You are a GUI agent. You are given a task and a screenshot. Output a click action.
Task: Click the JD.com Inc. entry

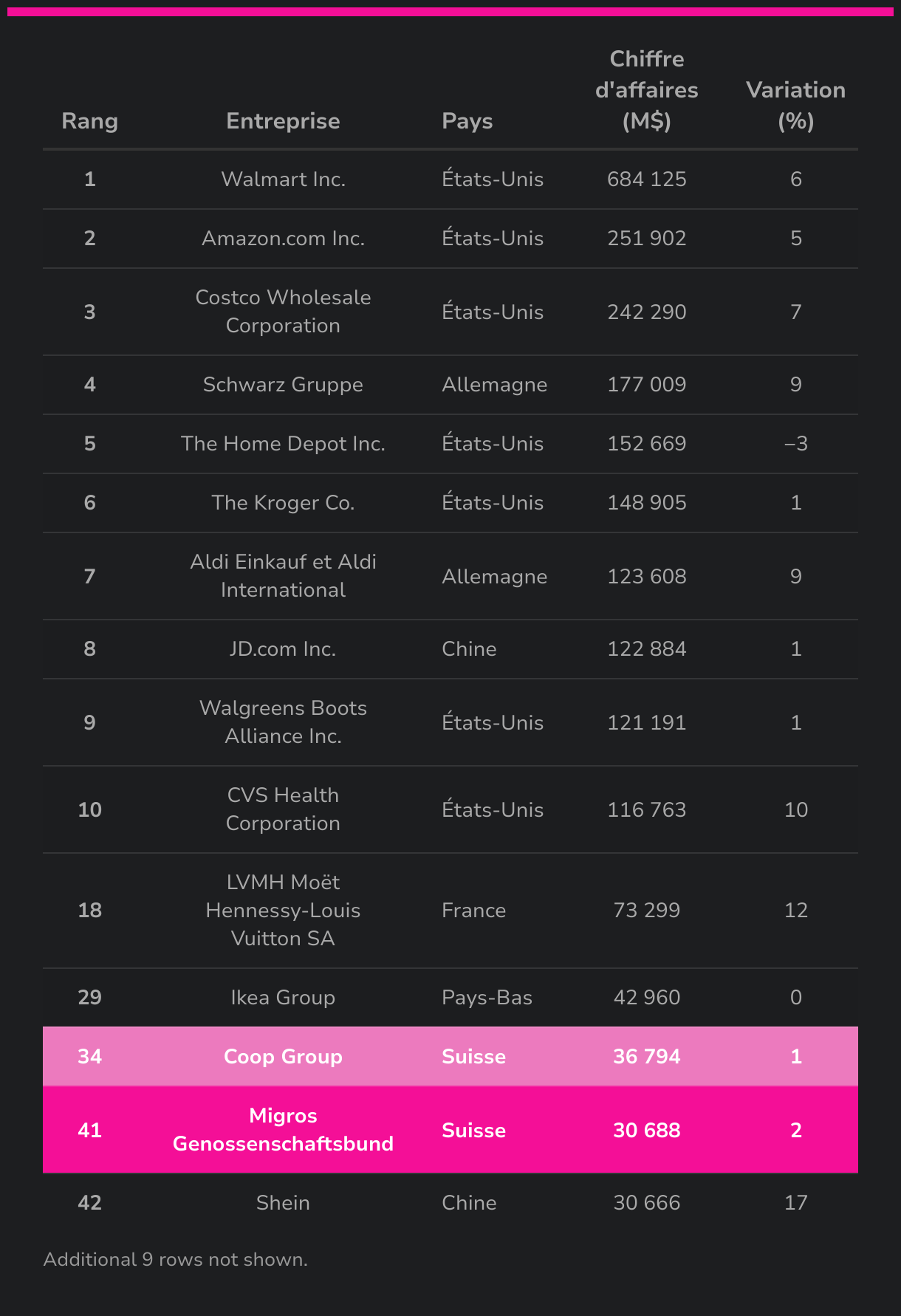[x=283, y=649]
